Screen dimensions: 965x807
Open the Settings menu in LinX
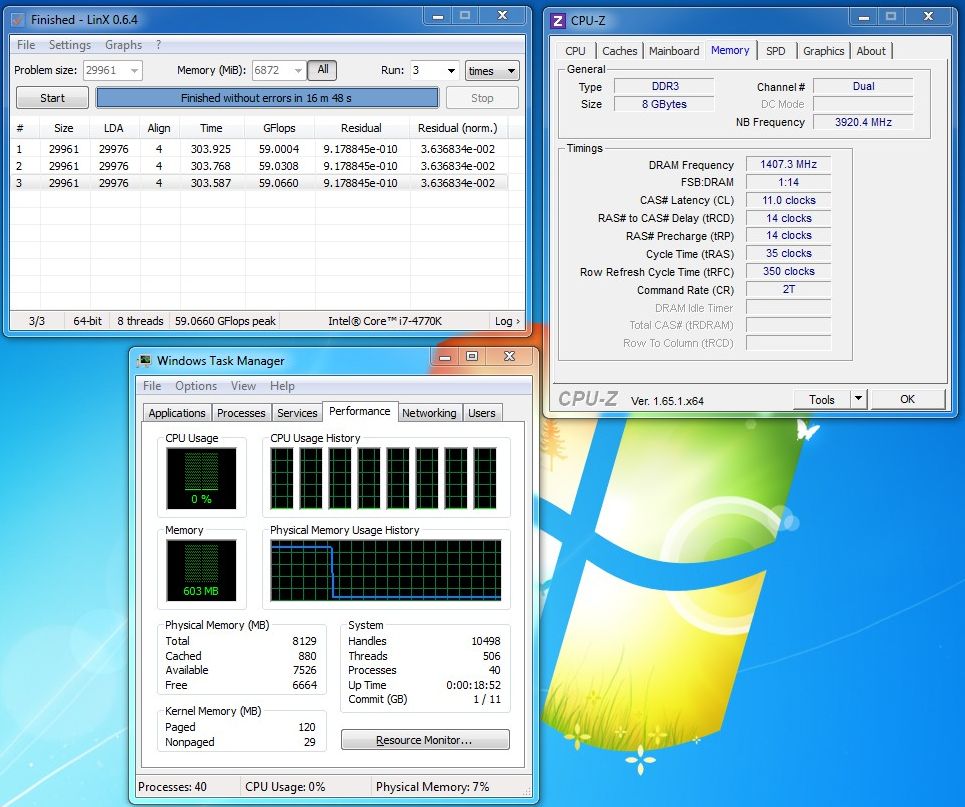coord(70,45)
